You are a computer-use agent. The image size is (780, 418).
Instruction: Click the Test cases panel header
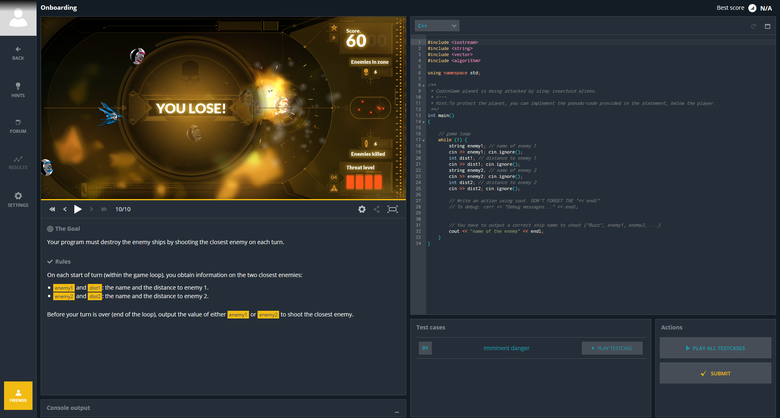point(431,327)
